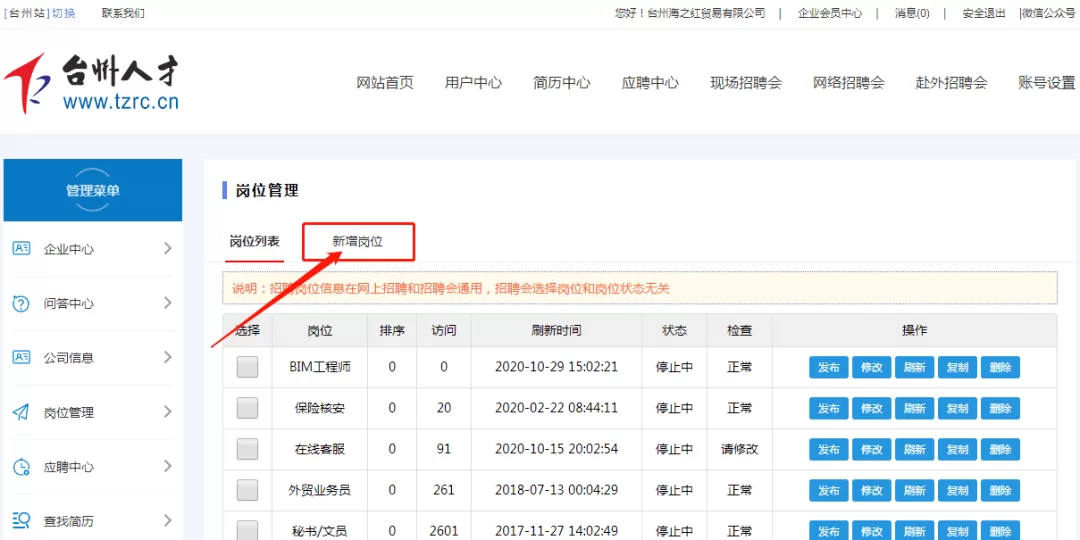Delete the 外贸业务员 position
Image resolution: width=1080 pixels, height=540 pixels.
[1000, 490]
